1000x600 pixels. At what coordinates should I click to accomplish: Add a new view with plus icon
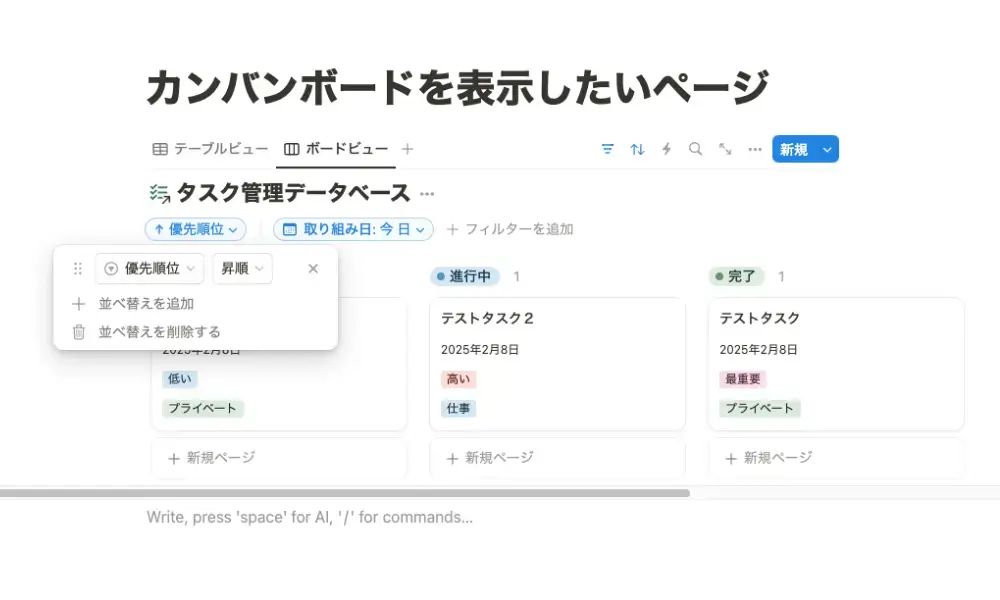click(x=408, y=149)
